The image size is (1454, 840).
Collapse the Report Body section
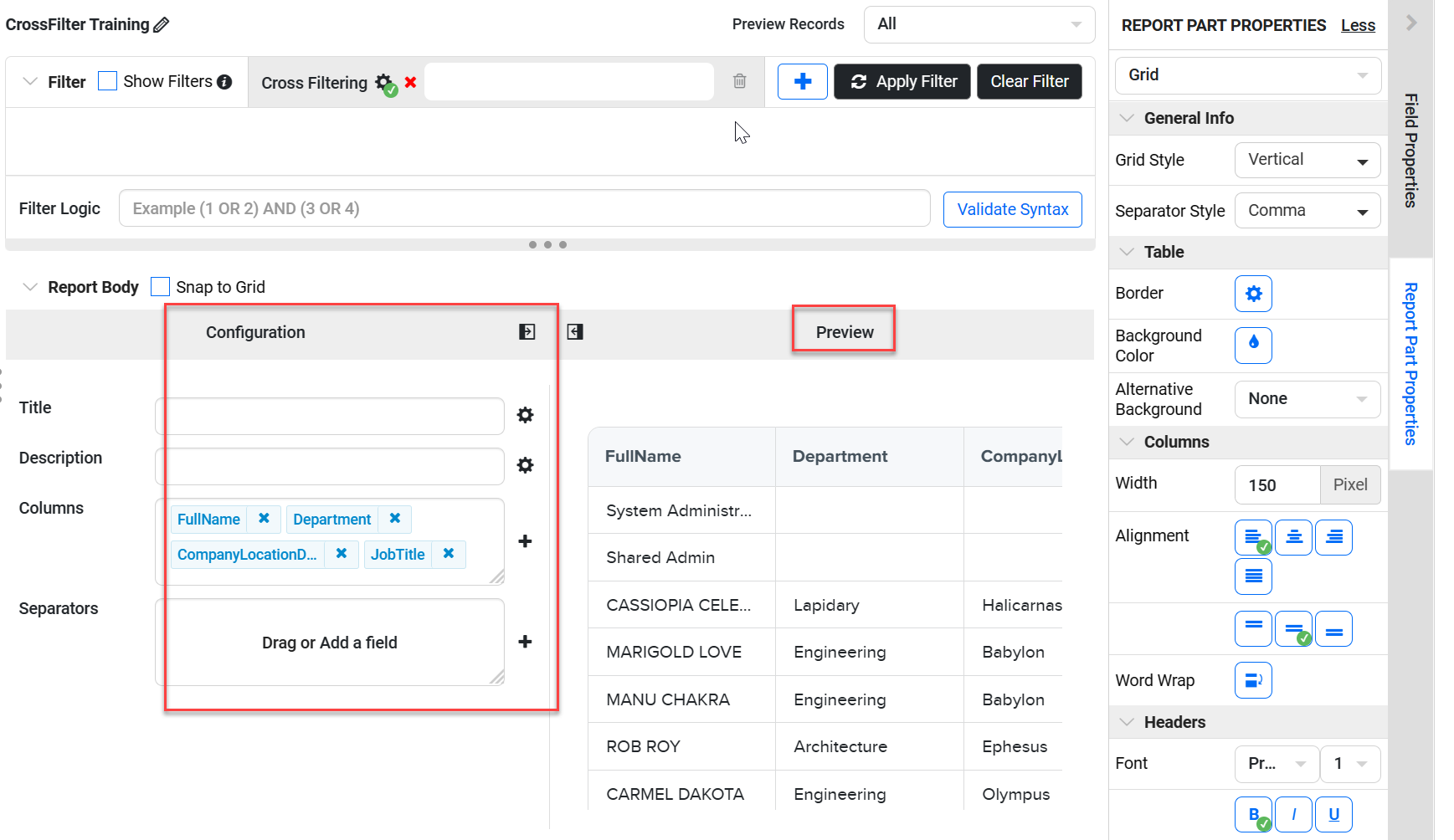tap(30, 287)
